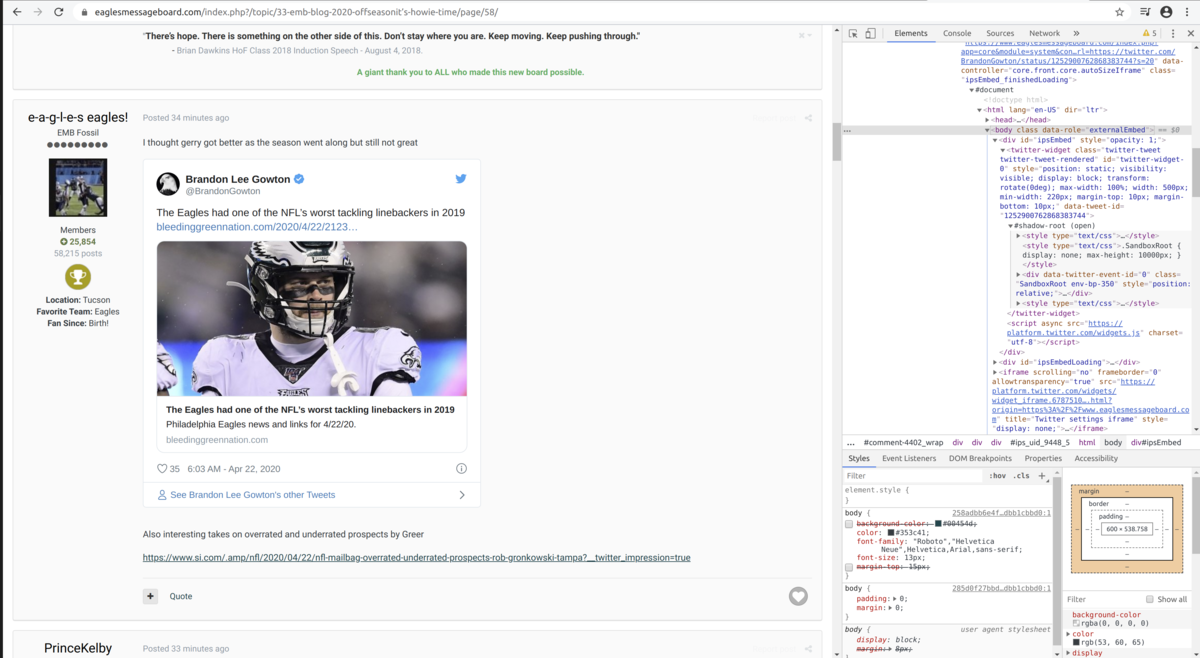Viewport: 1200px width, 658px height.
Task: Toggle the device toolbar icon
Action: (x=870, y=33)
